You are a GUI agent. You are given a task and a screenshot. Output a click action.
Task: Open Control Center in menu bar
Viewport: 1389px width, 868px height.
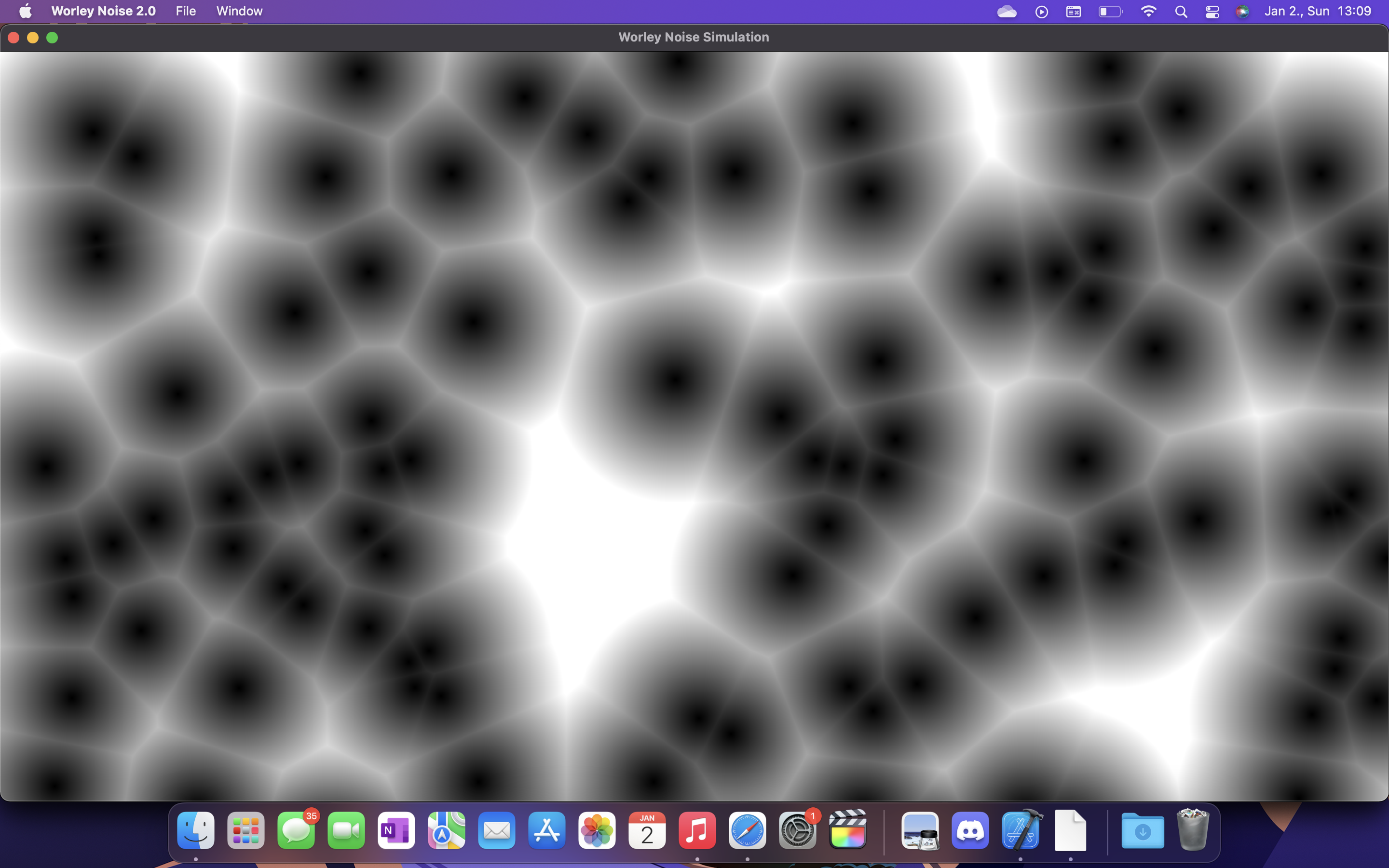point(1212,12)
